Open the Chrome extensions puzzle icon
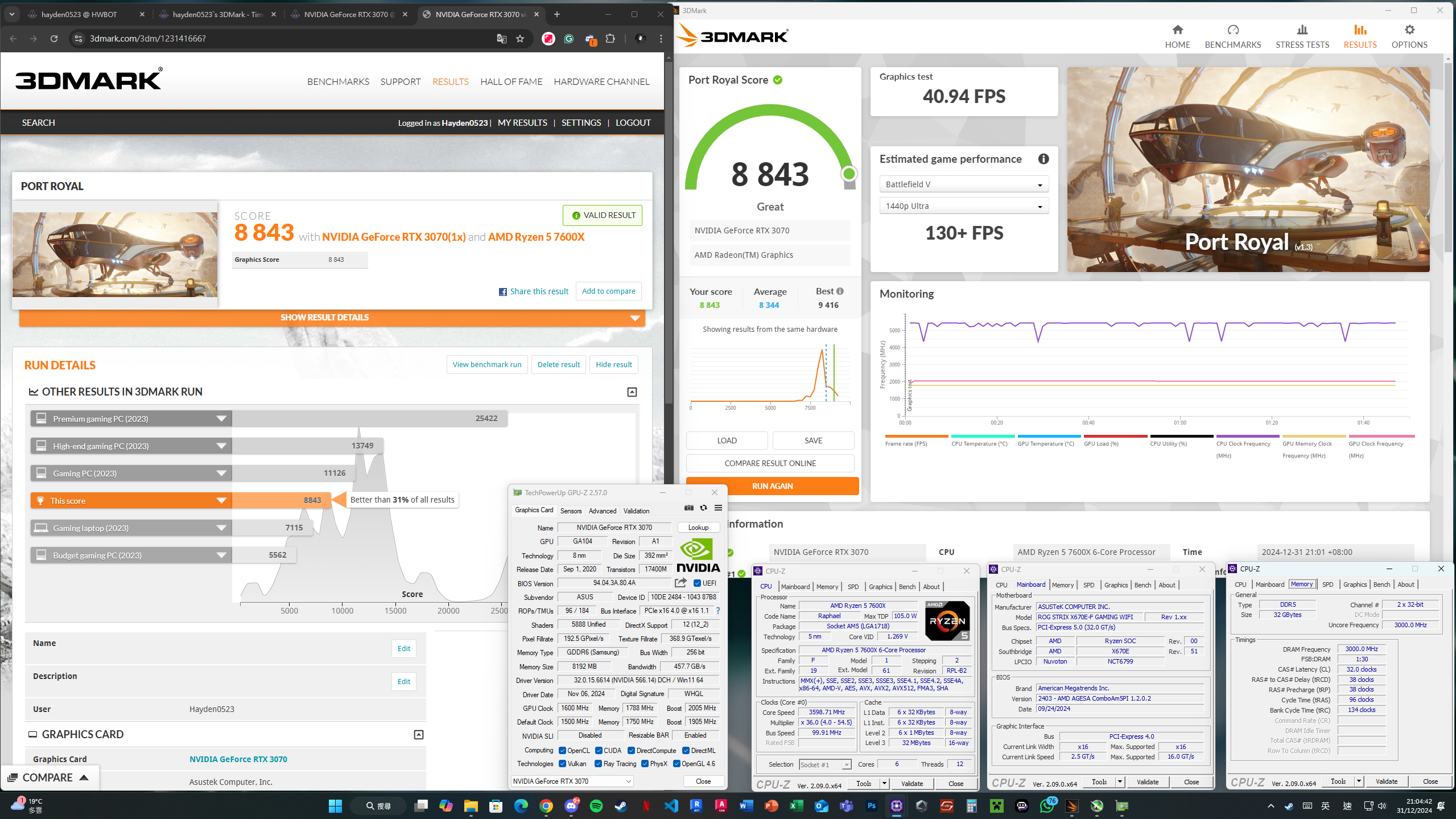 click(611, 39)
